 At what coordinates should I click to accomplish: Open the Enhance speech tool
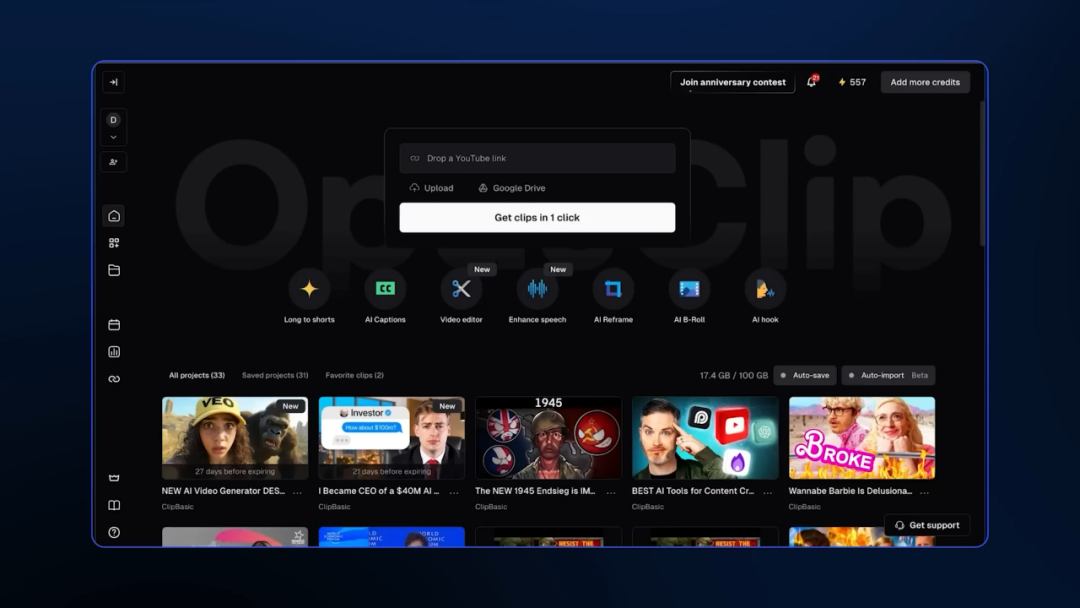pyautogui.click(x=537, y=289)
